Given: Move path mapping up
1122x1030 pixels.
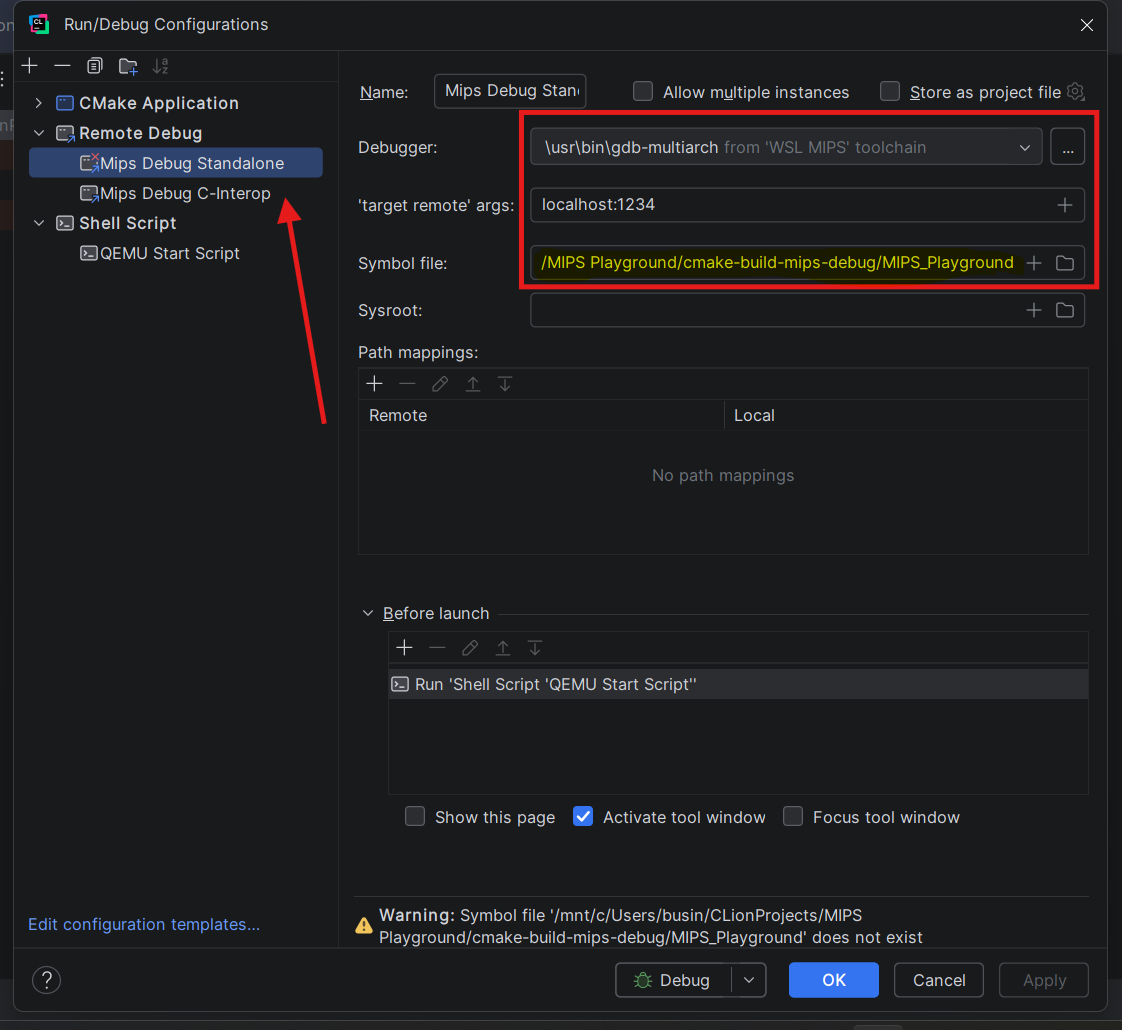Looking at the screenshot, I should click(472, 384).
